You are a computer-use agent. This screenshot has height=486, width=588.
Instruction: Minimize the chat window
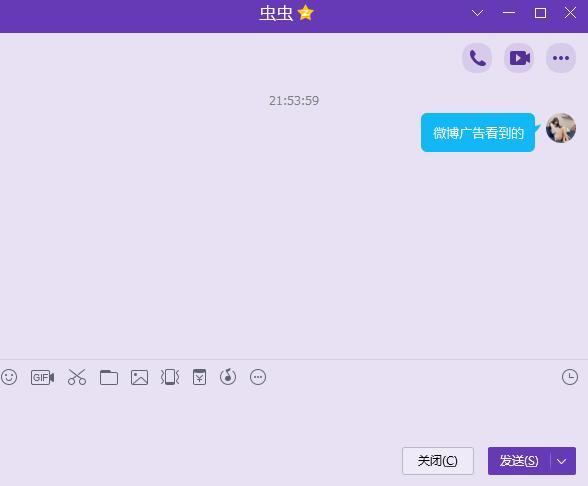(509, 14)
